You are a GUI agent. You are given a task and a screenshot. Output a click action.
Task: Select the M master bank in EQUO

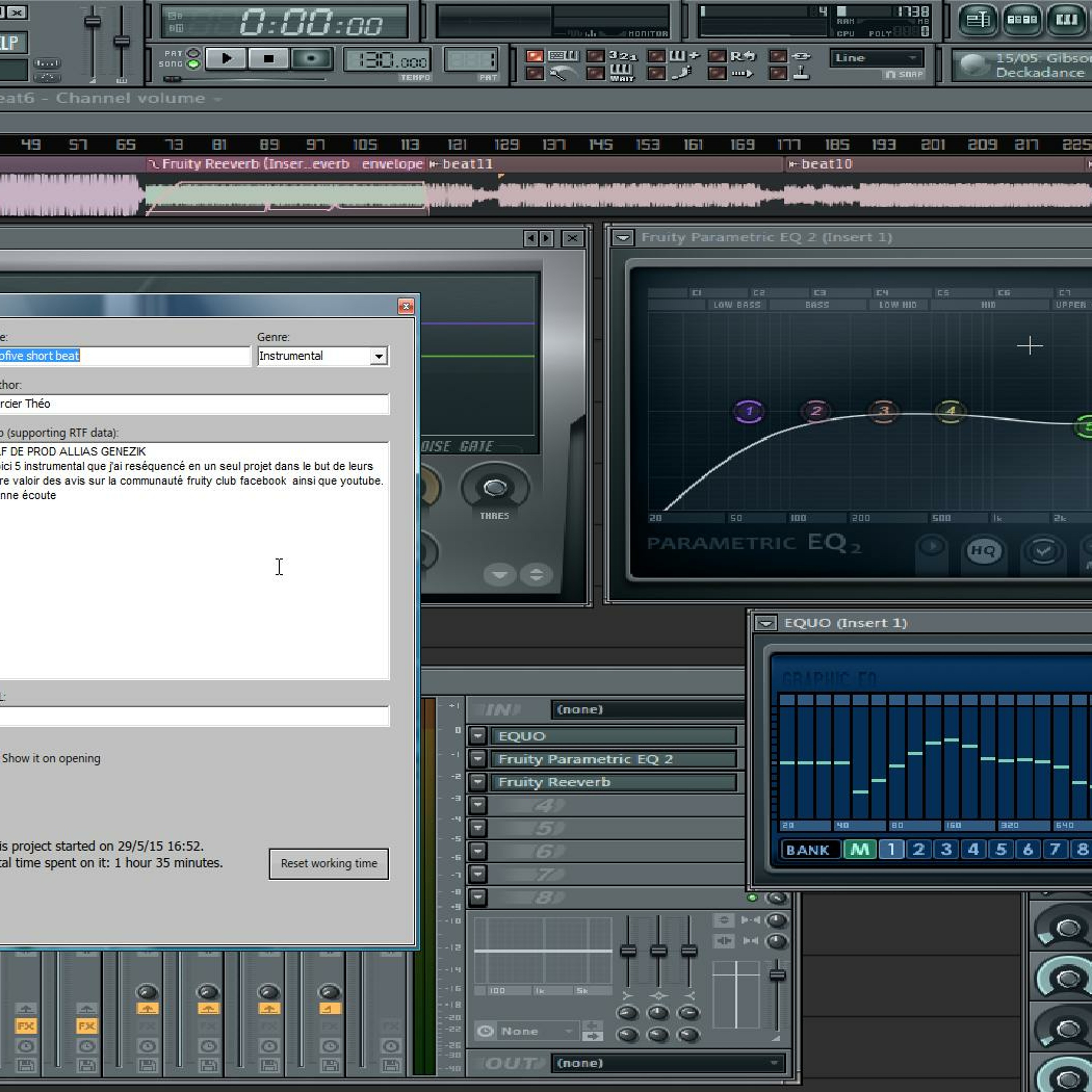pyautogui.click(x=860, y=849)
